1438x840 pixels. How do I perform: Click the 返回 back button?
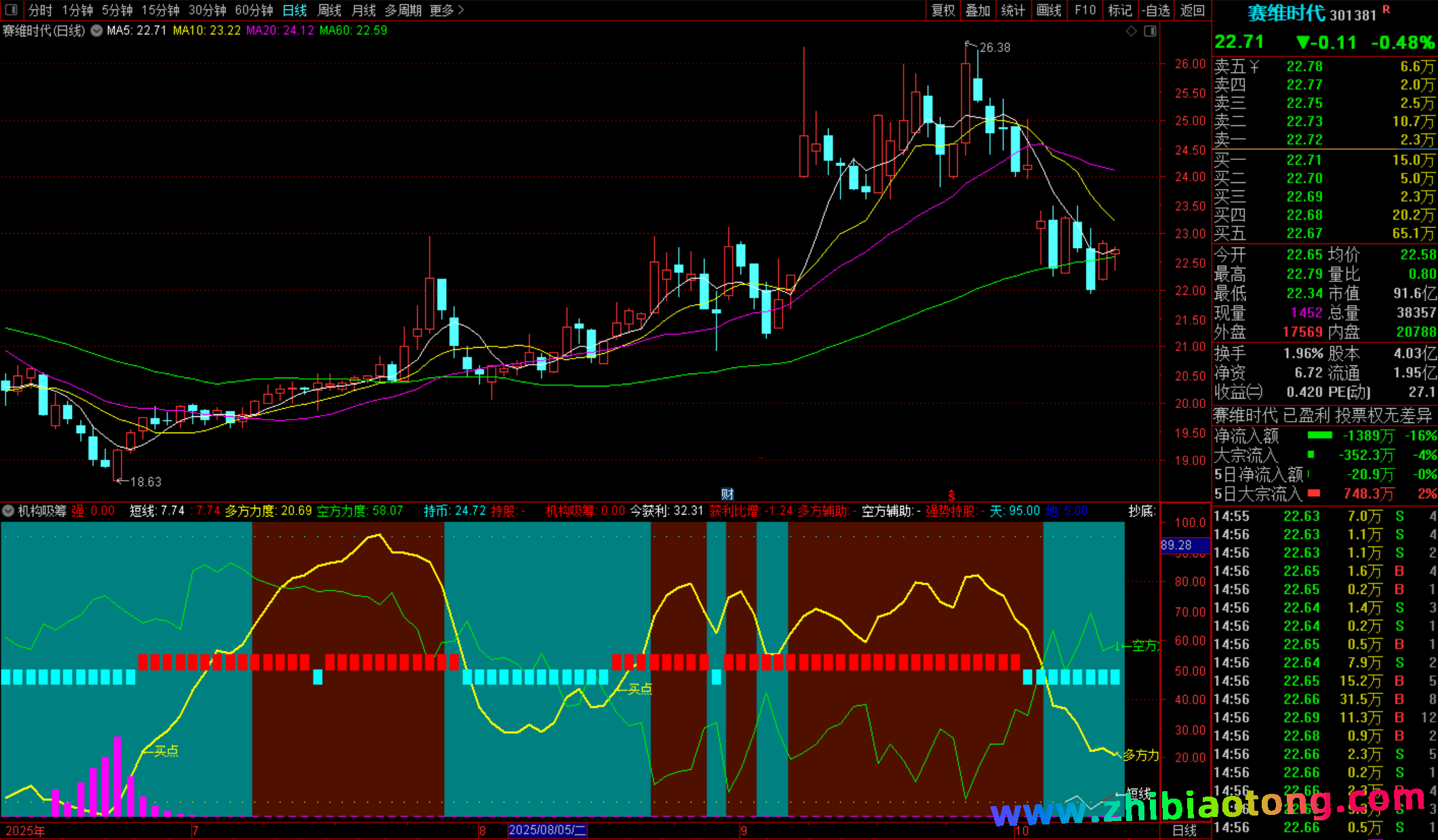1192,10
